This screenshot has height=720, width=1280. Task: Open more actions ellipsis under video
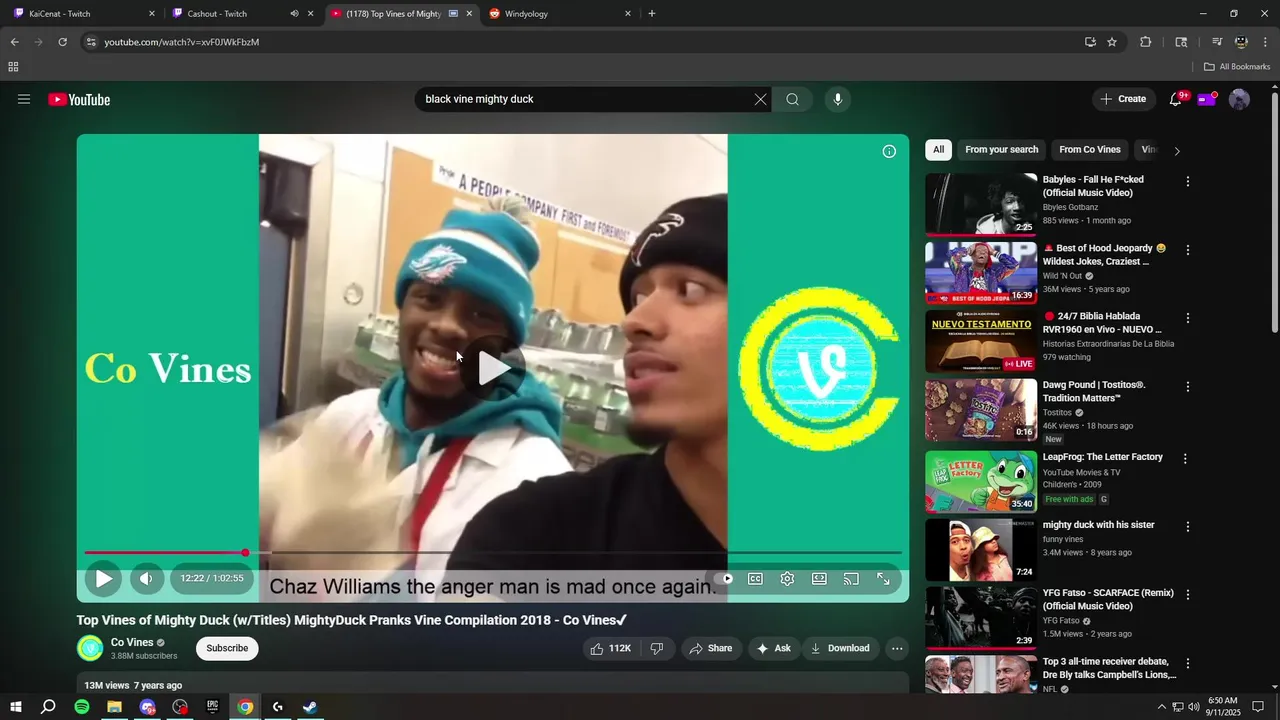(x=897, y=648)
